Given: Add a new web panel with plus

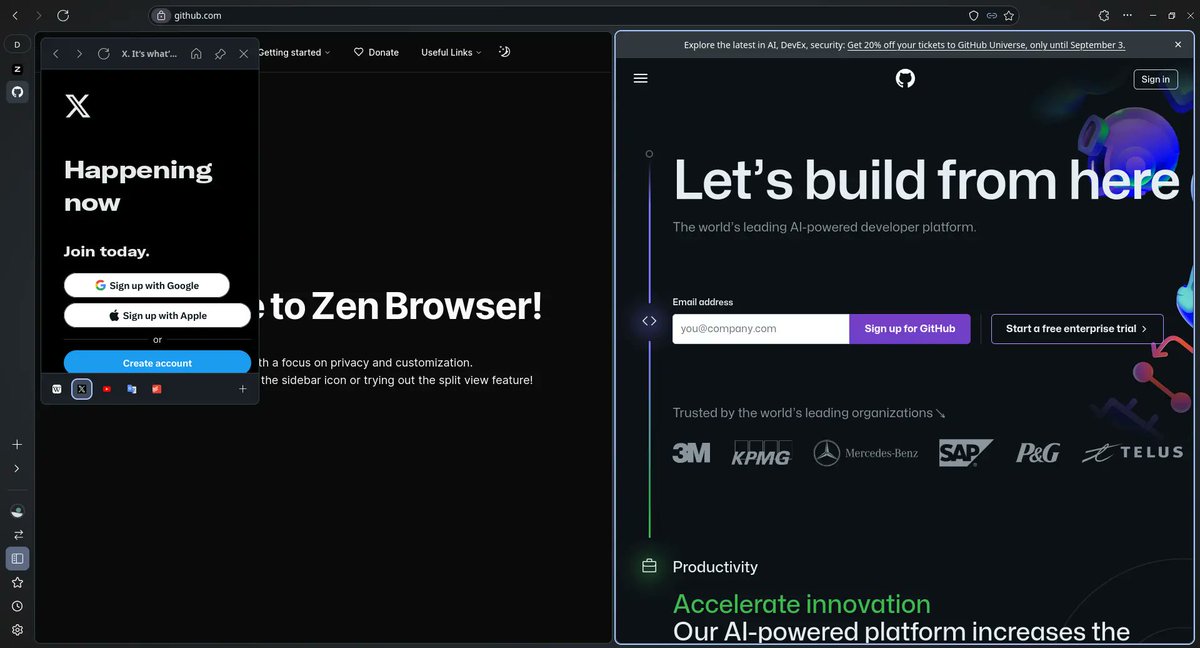Looking at the screenshot, I should click(x=242, y=389).
